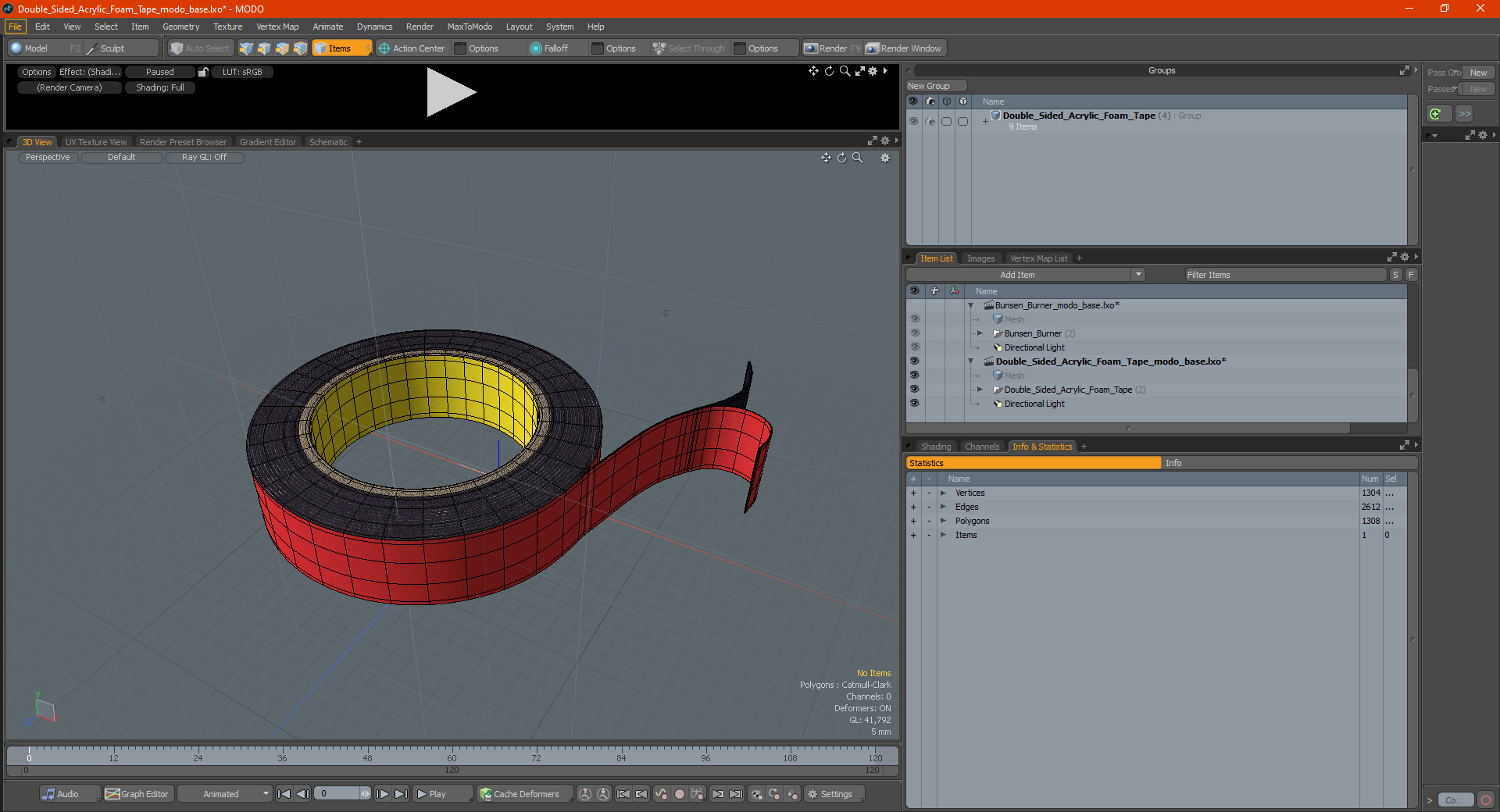This screenshot has height=812, width=1500.
Task: Open the MaxToModo menu
Action: coord(470,27)
